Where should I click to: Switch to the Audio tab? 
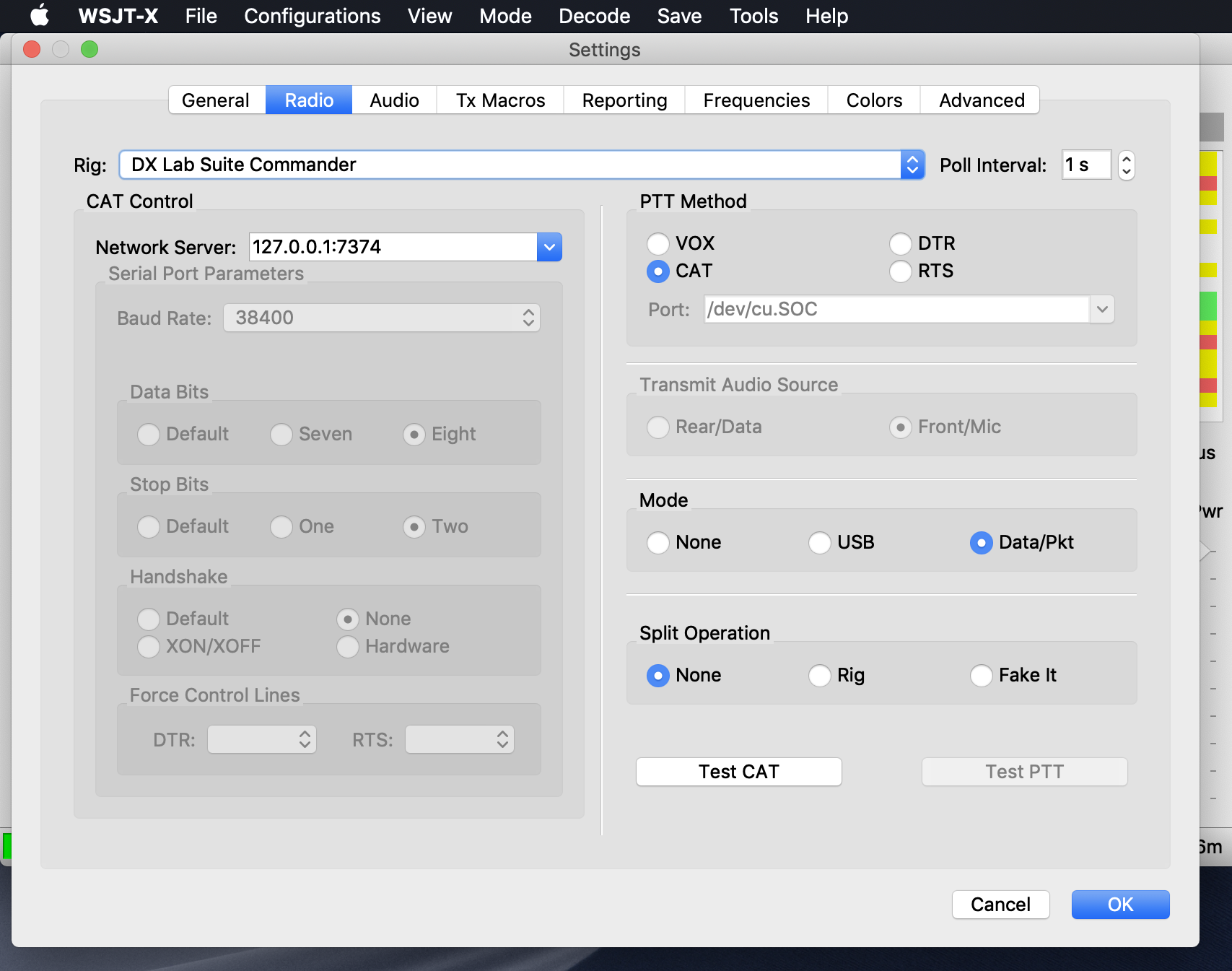[x=394, y=100]
